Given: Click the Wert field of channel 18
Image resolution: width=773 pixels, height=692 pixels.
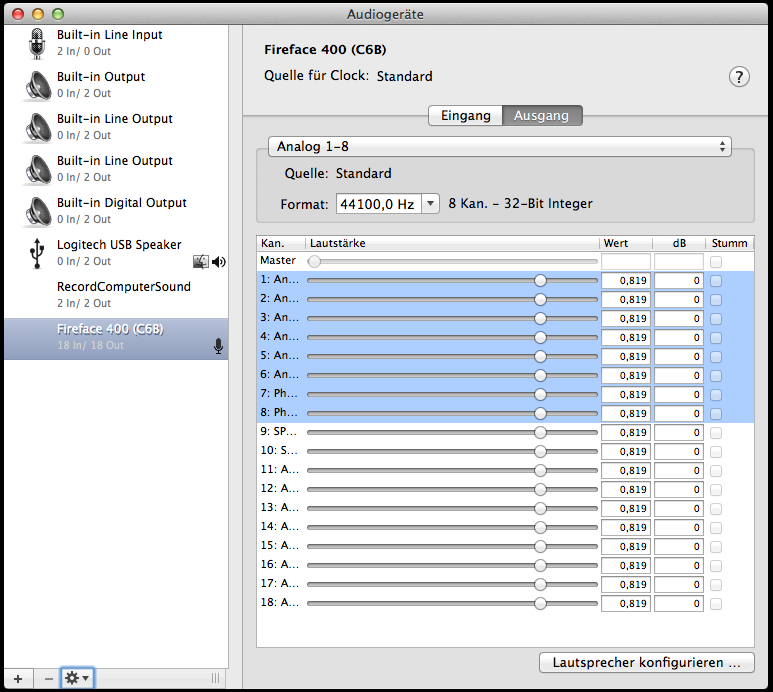Looking at the screenshot, I should pyautogui.click(x=626, y=604).
